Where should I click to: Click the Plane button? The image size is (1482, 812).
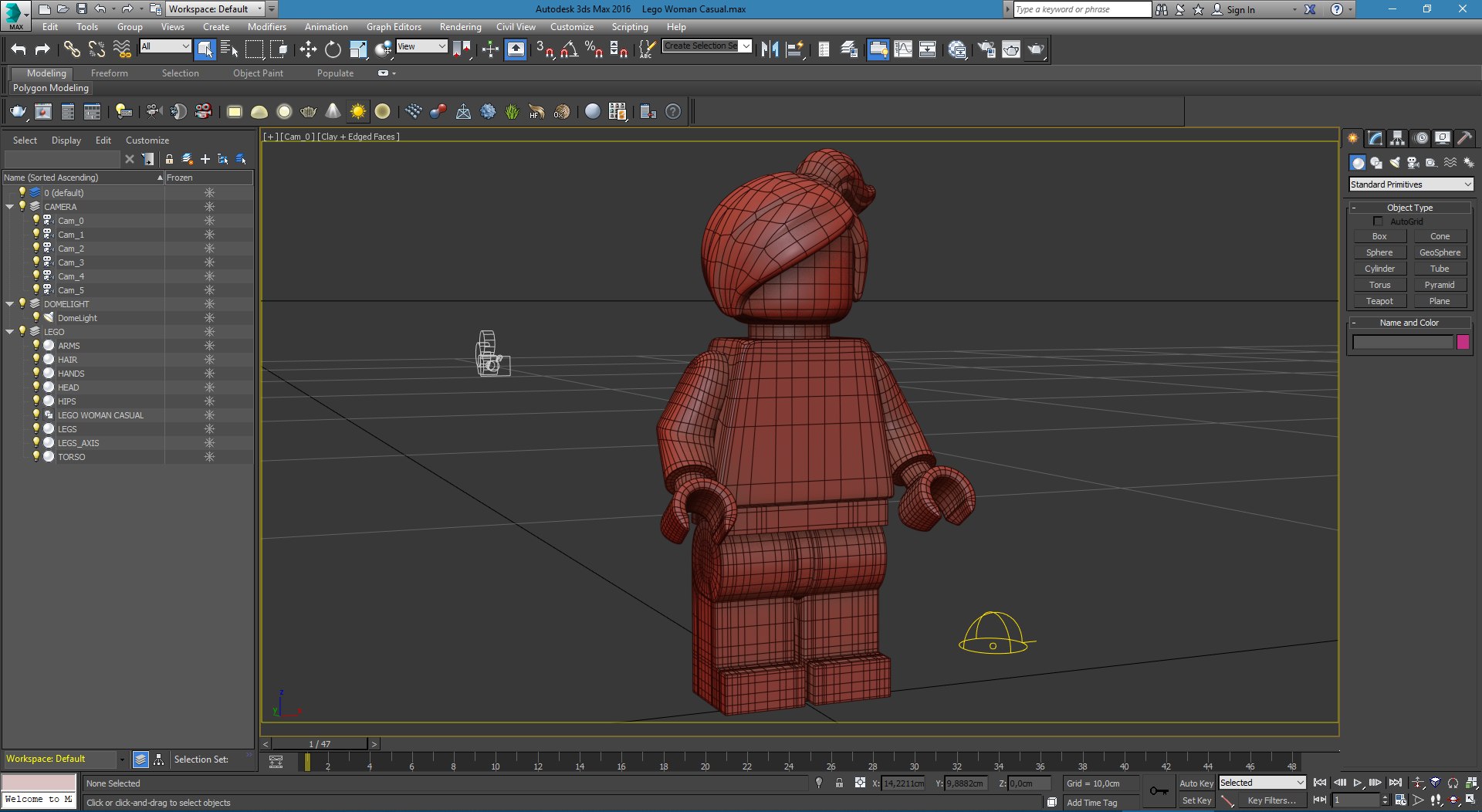tap(1440, 301)
